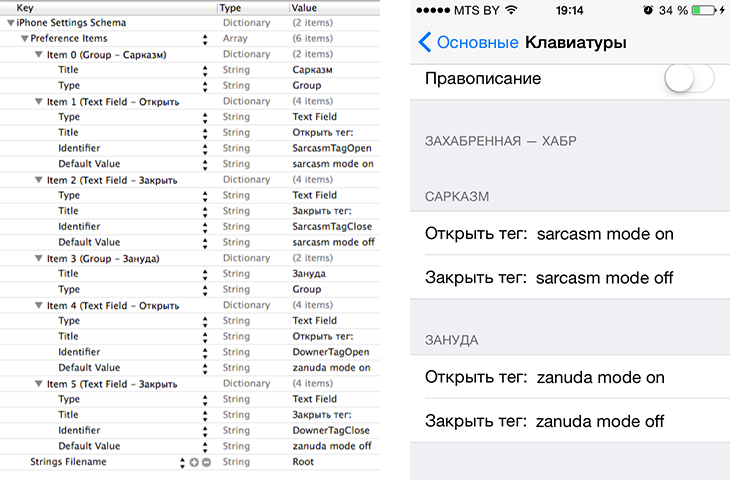Select plist value zanuda mode on
This screenshot has width=730, height=480.
(331, 368)
